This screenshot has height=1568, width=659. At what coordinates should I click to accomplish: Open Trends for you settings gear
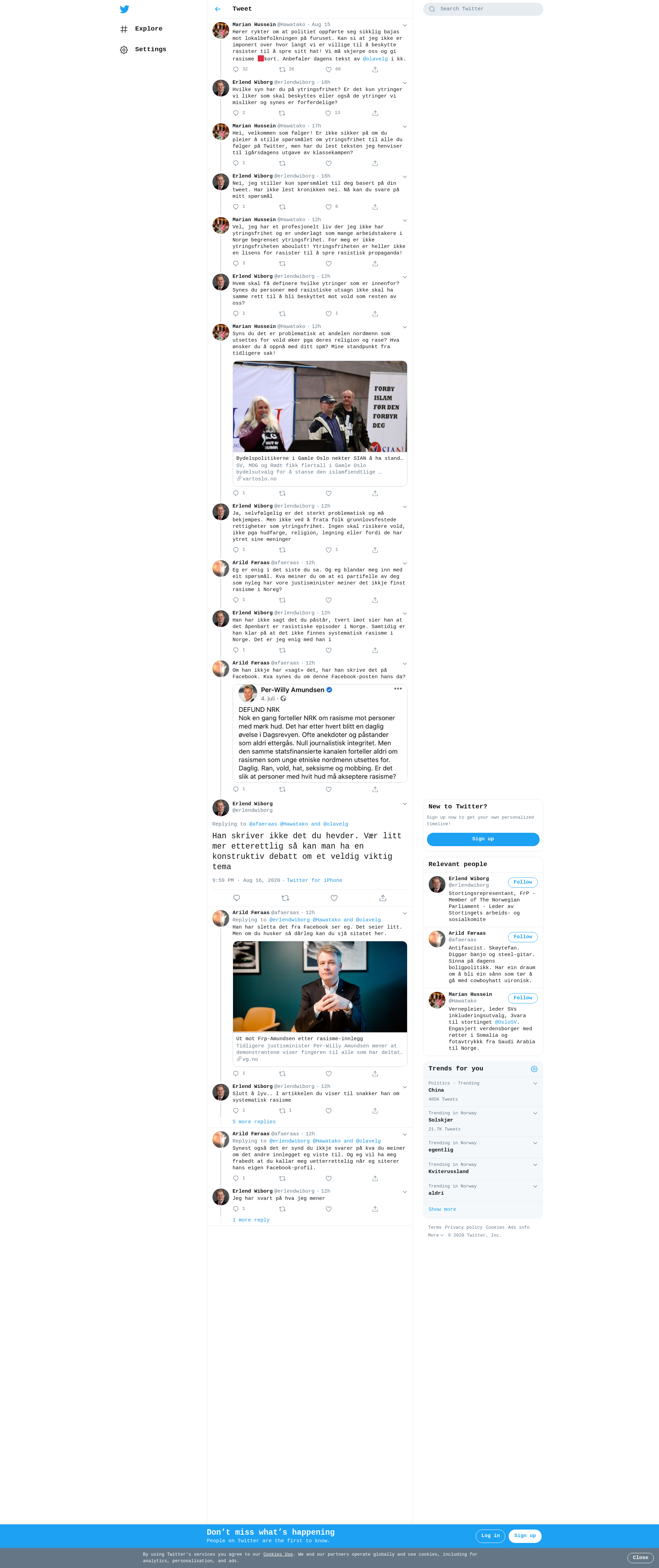534,1069
